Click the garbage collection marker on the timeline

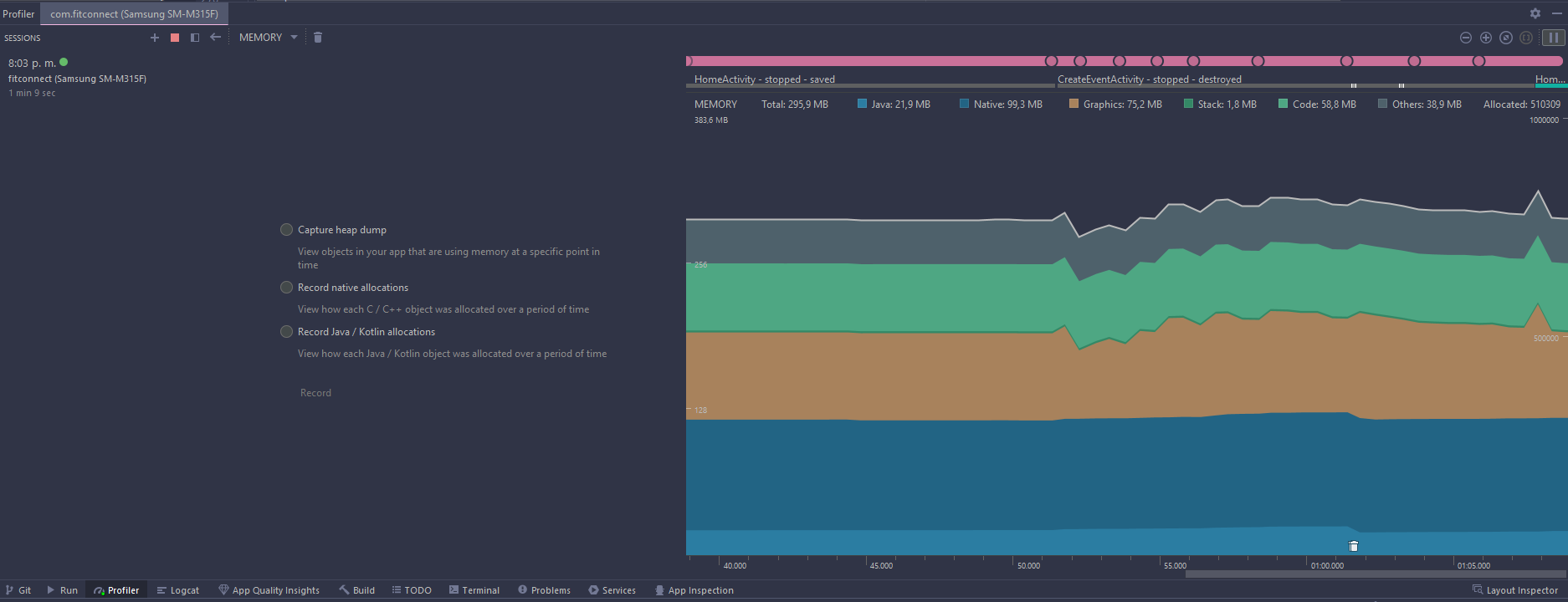click(1353, 546)
